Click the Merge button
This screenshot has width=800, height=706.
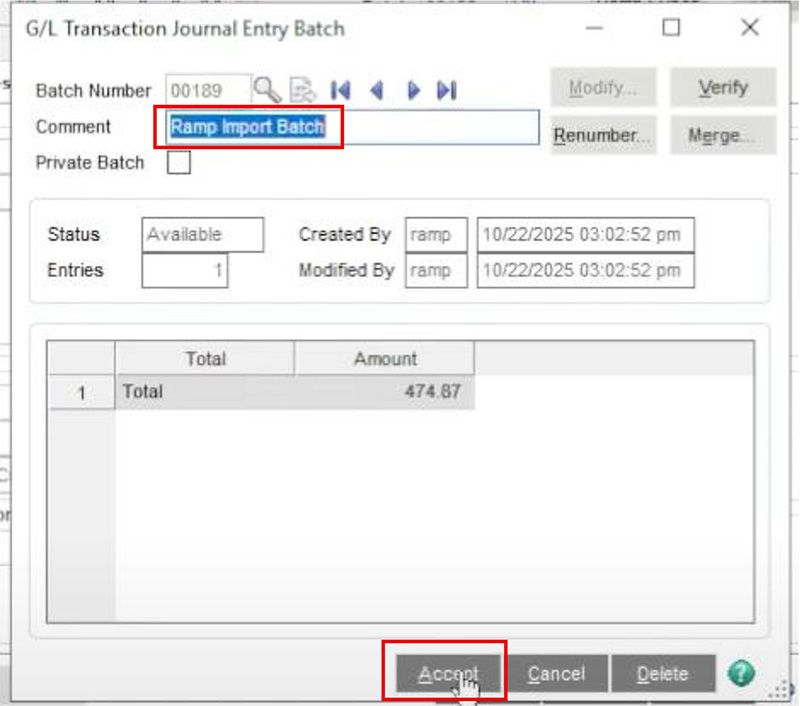pyautogui.click(x=722, y=136)
